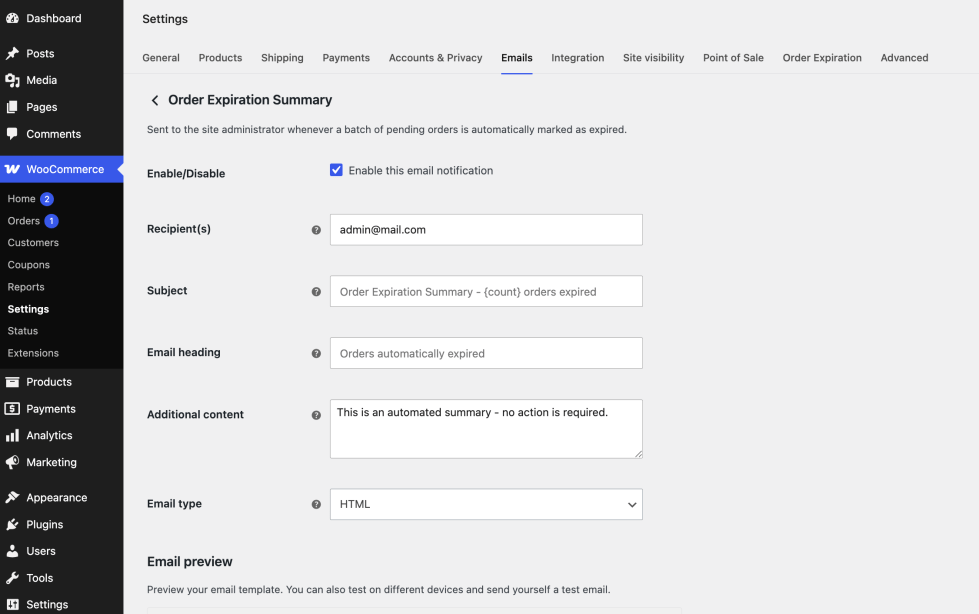Click the Email heading input field

(486, 353)
